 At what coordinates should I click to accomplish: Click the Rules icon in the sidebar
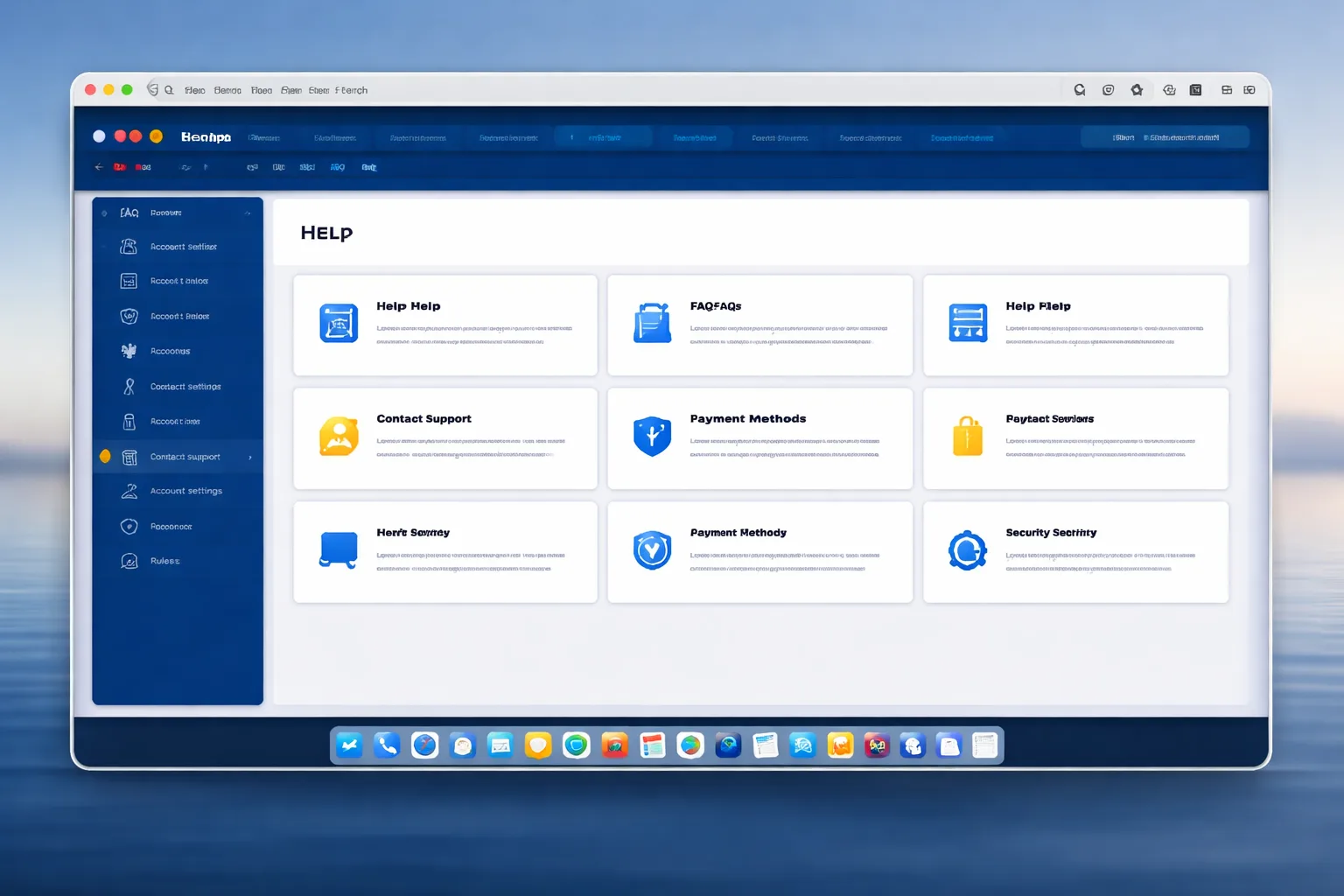click(129, 561)
